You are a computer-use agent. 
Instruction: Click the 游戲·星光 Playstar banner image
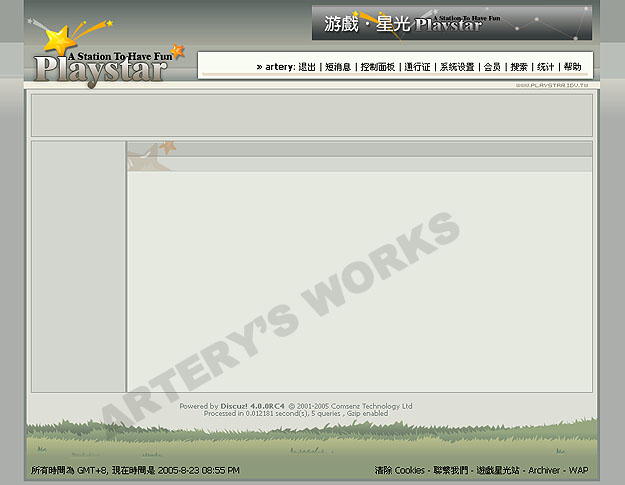[x=451, y=23]
